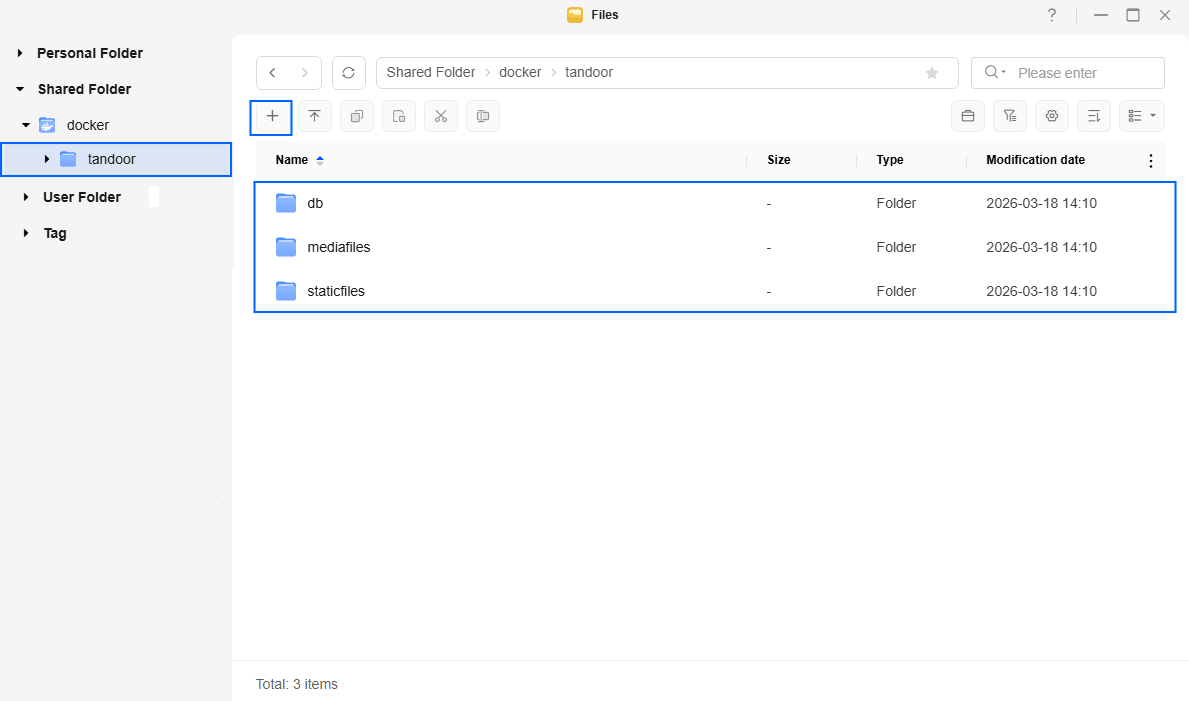Expand the tandoor folder arrow

(47, 159)
